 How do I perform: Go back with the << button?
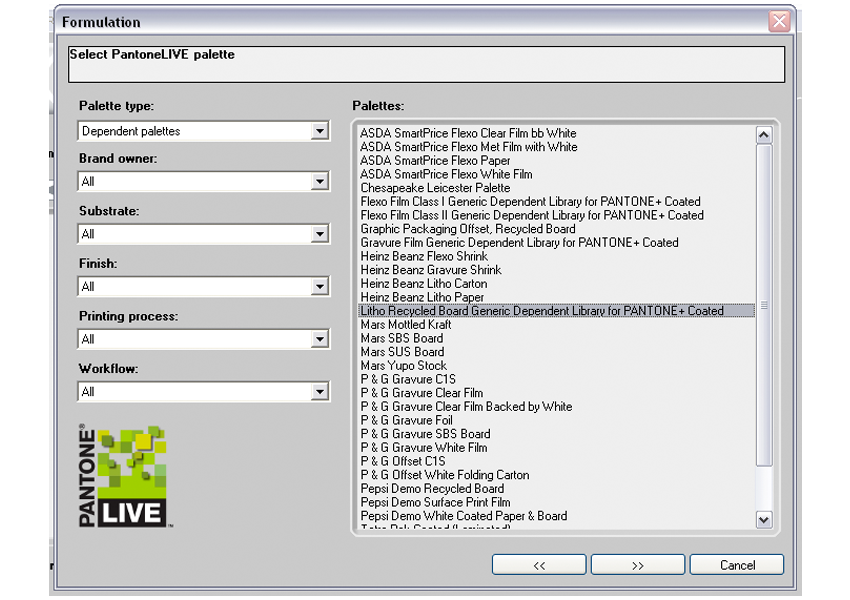[x=539, y=565]
